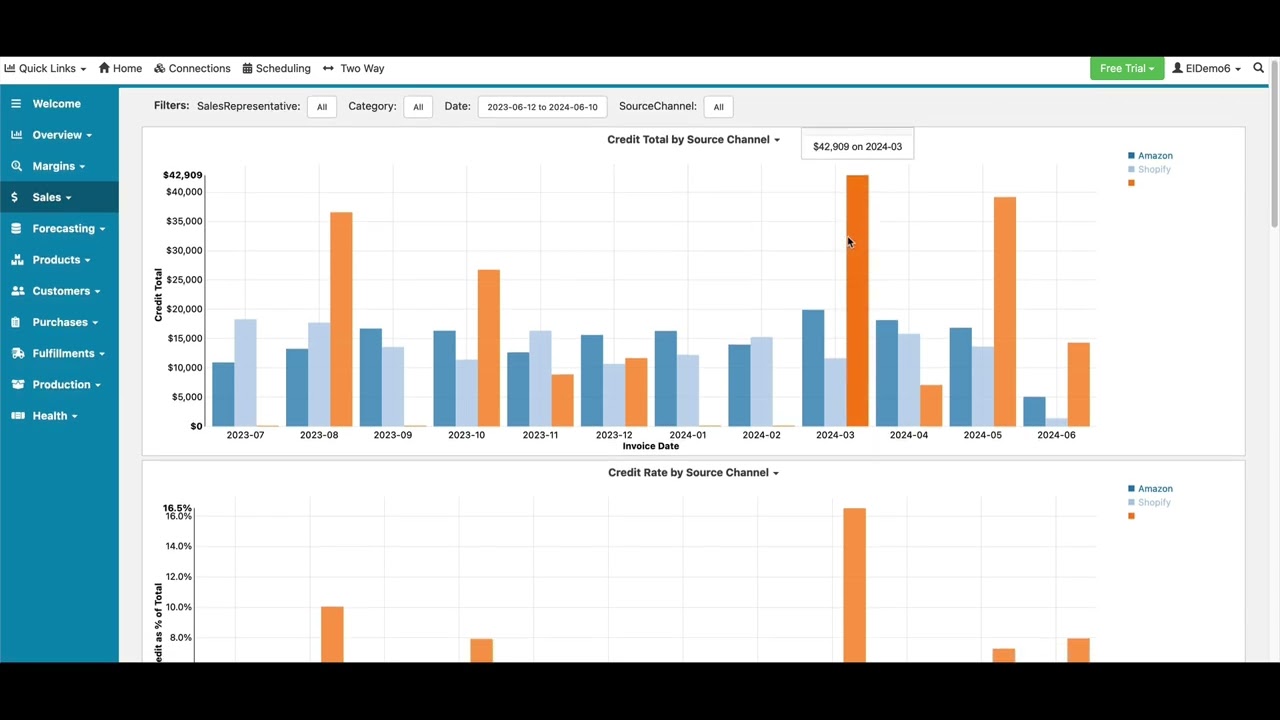
Task: Click the $42,909 y-axis maximum label
Action: pyautogui.click(x=183, y=175)
